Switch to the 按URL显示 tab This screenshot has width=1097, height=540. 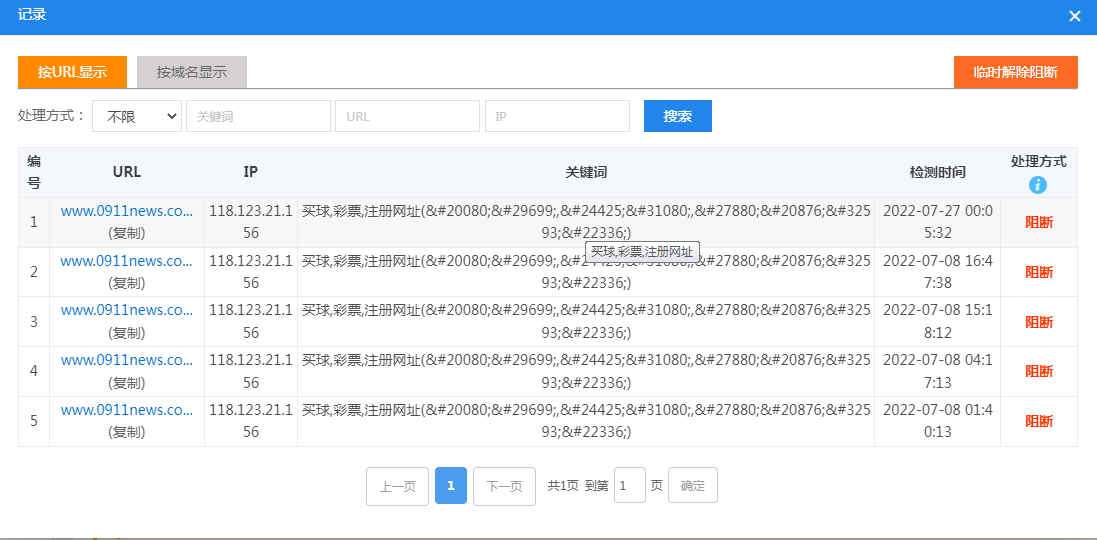[x=72, y=72]
